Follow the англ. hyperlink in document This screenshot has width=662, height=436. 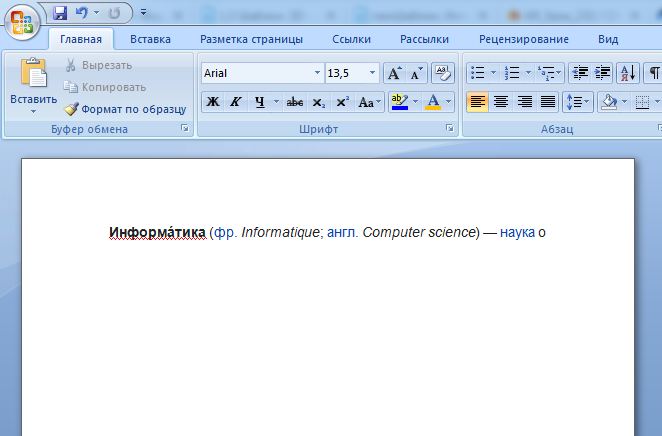coord(343,233)
